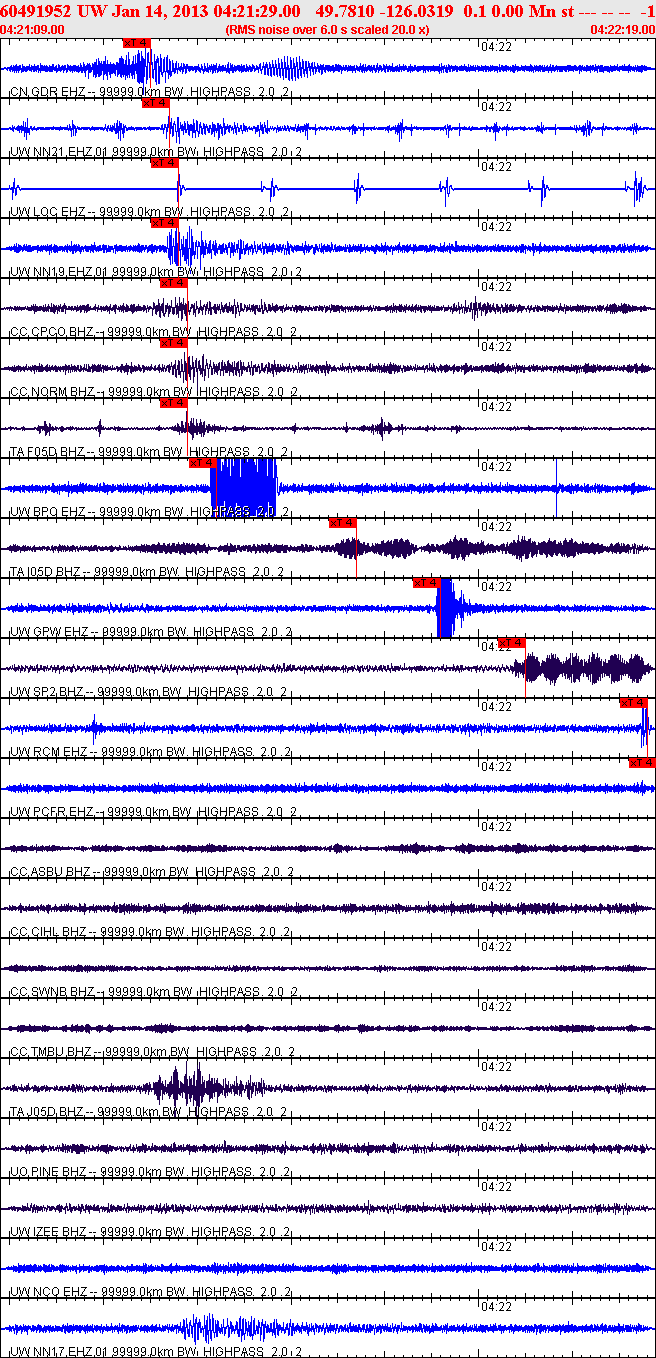
Task: Click the 'UW RCM EHZ' station label
Action: tap(48, 752)
